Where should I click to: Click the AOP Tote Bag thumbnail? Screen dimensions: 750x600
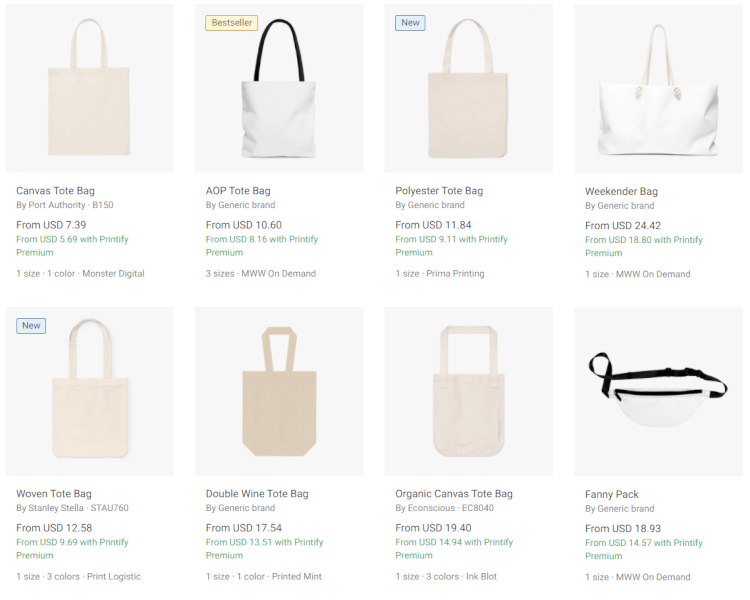coord(279,89)
